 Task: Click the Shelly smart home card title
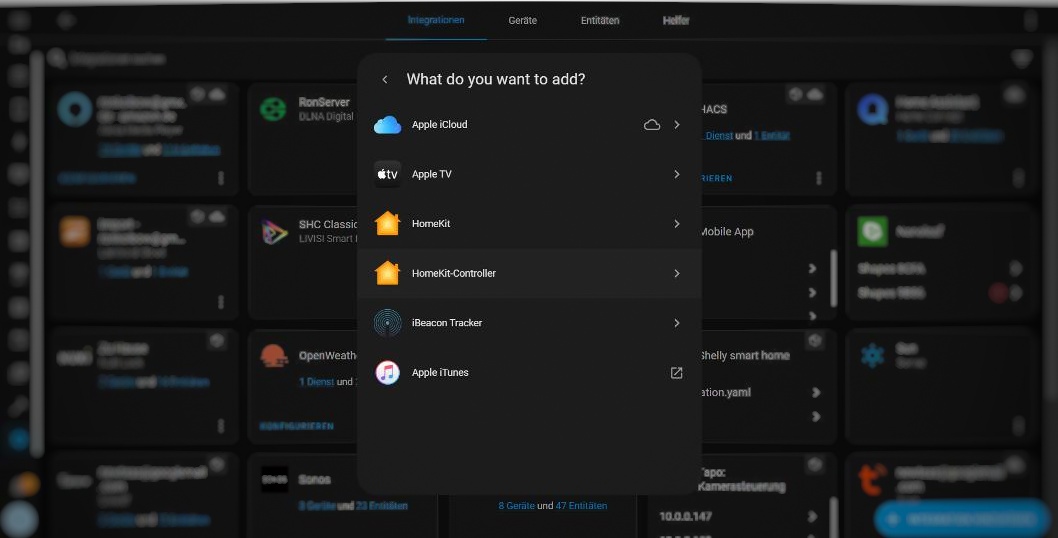tap(745, 356)
